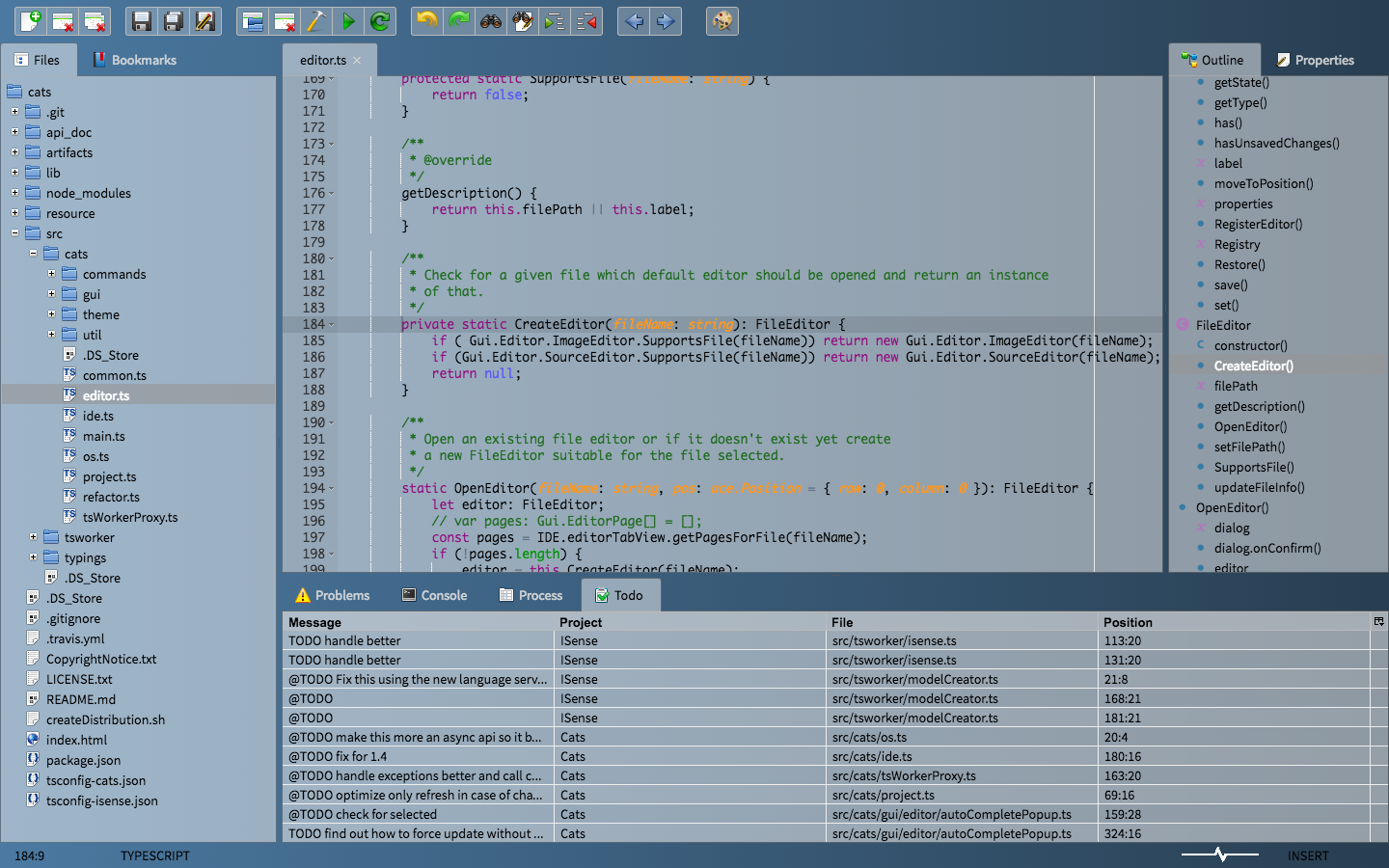Viewport: 1389px width, 868px height.
Task: Click the indent lines toolbar icon
Action: coord(555,20)
